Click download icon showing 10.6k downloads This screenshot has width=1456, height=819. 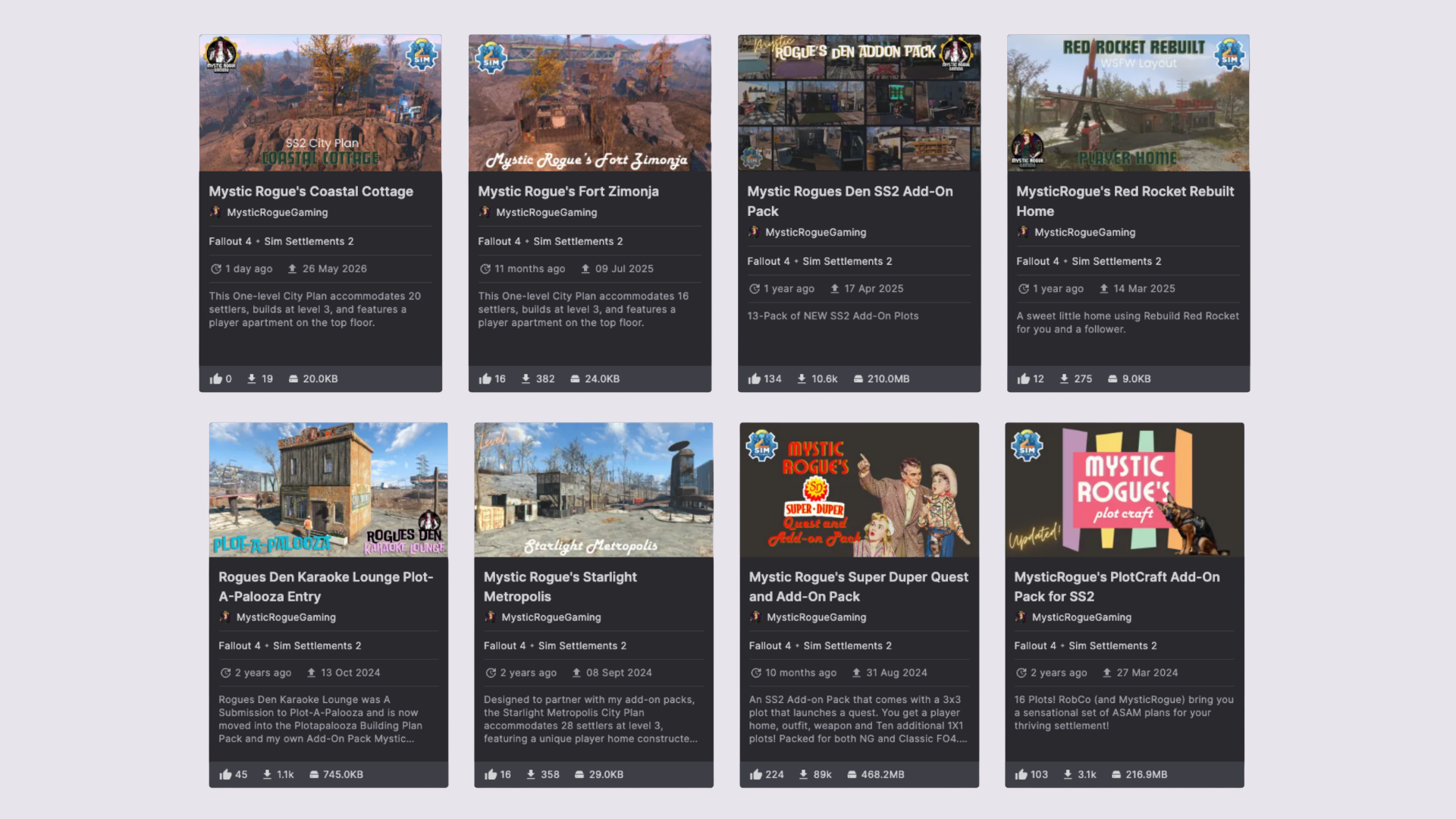(802, 378)
